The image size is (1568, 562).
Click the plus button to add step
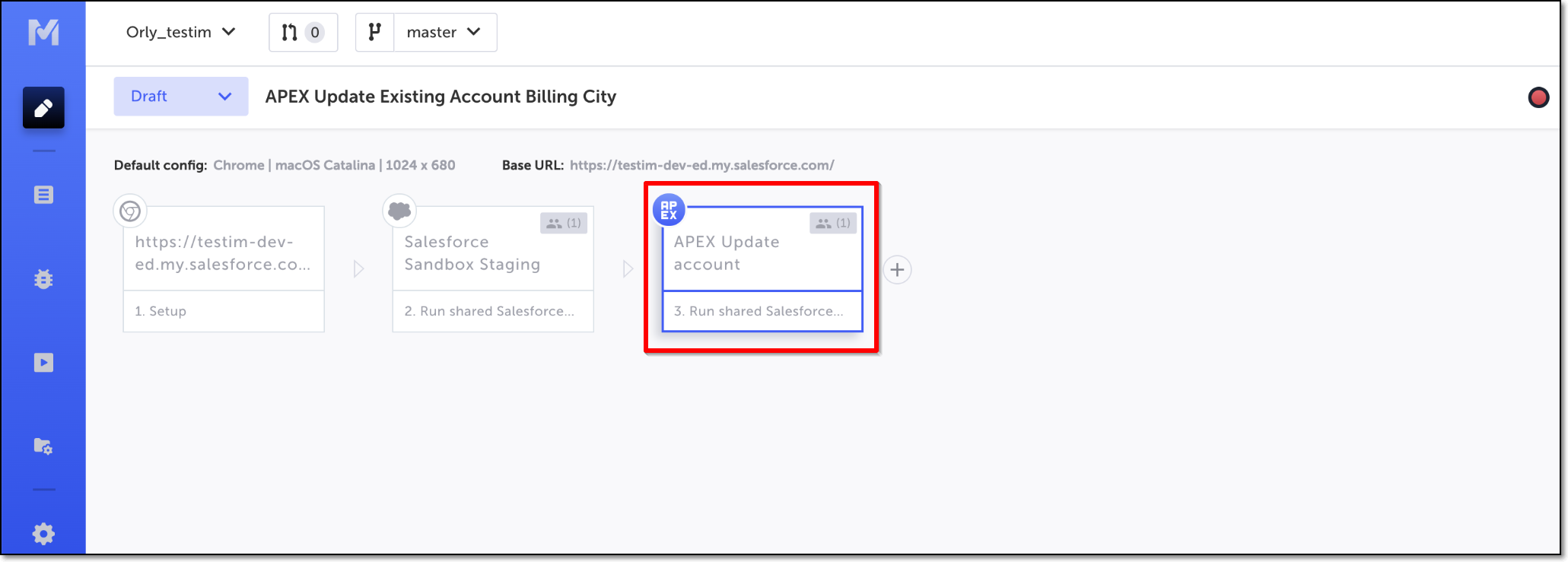click(897, 270)
